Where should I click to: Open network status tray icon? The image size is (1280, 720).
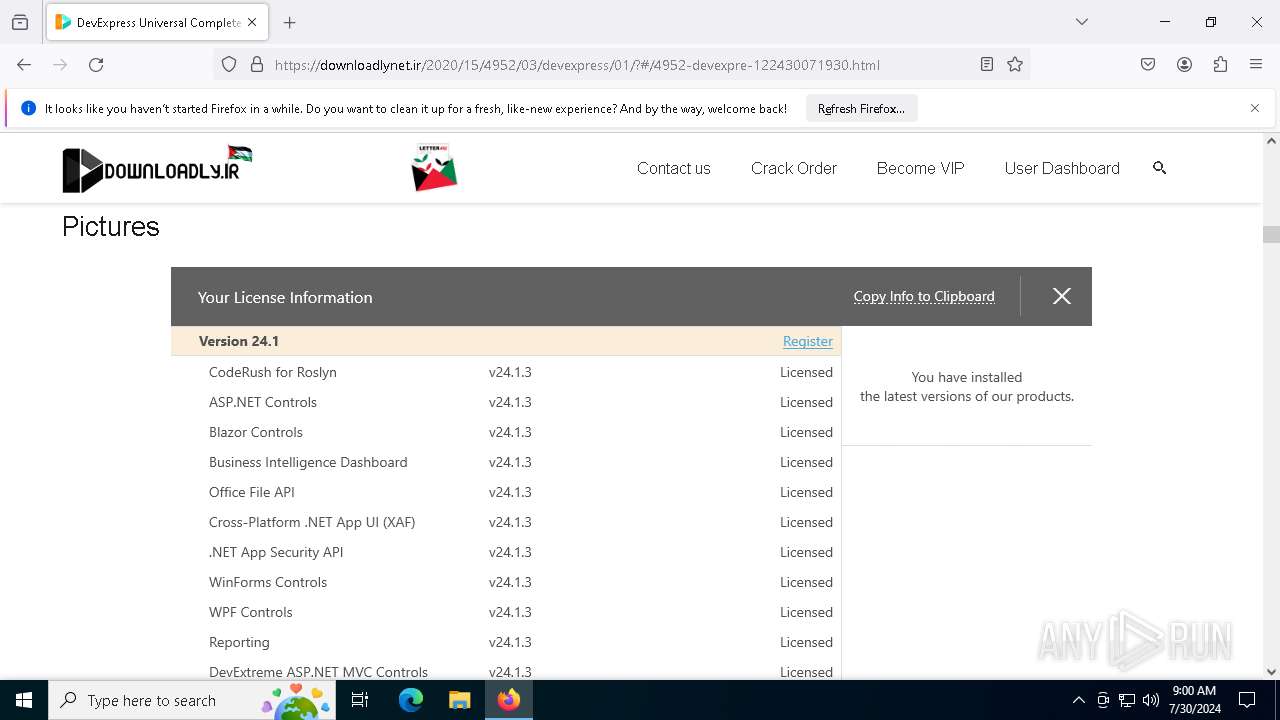point(1127,700)
